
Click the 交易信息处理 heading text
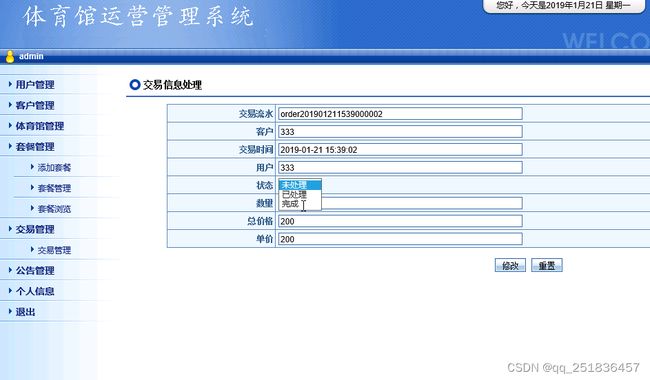point(172,85)
